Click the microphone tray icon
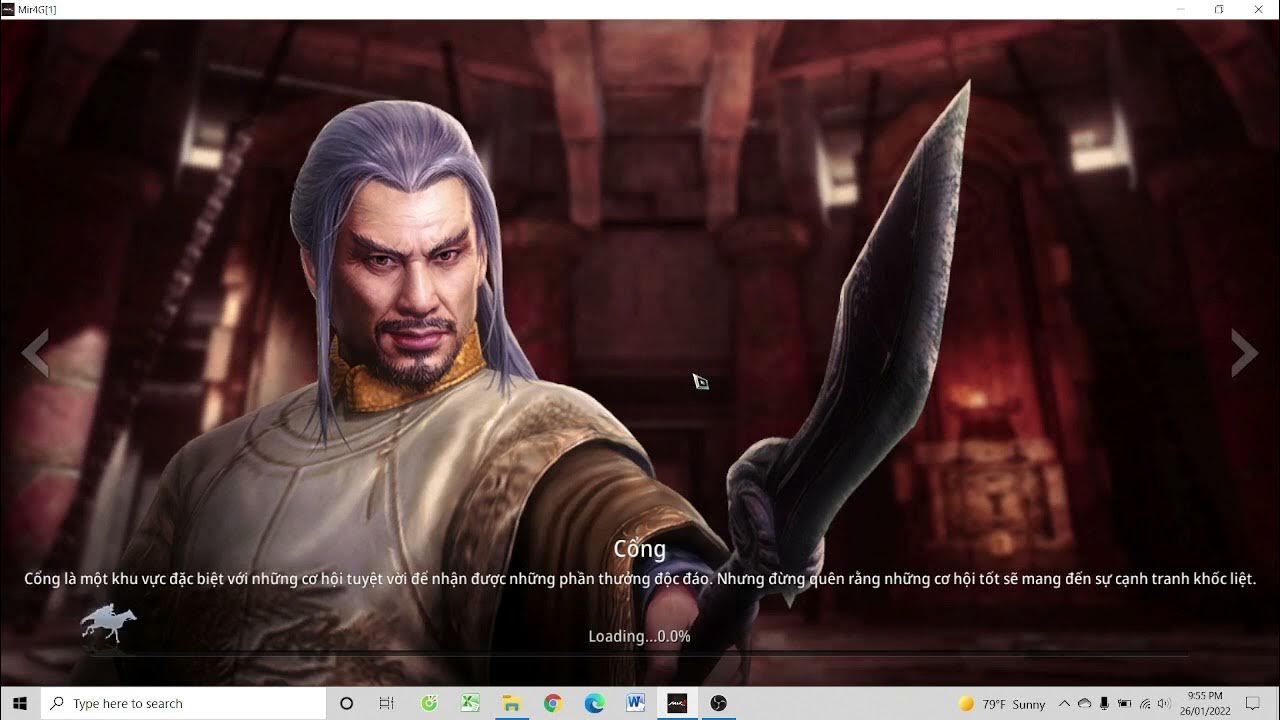Screen dimensions: 1280x720 click(x=1104, y=704)
